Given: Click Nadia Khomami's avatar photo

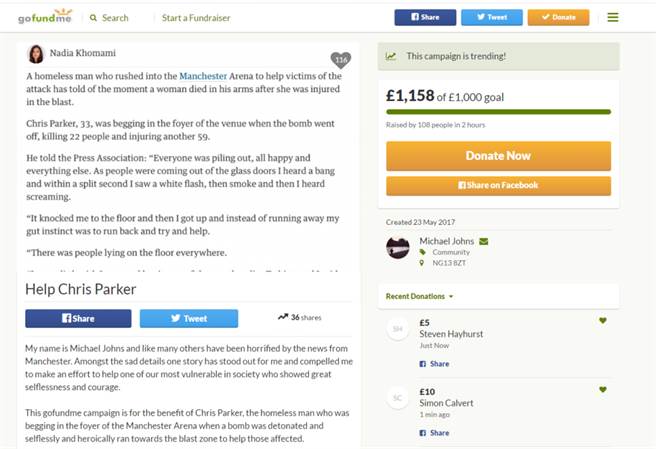Looking at the screenshot, I should tap(36, 54).
